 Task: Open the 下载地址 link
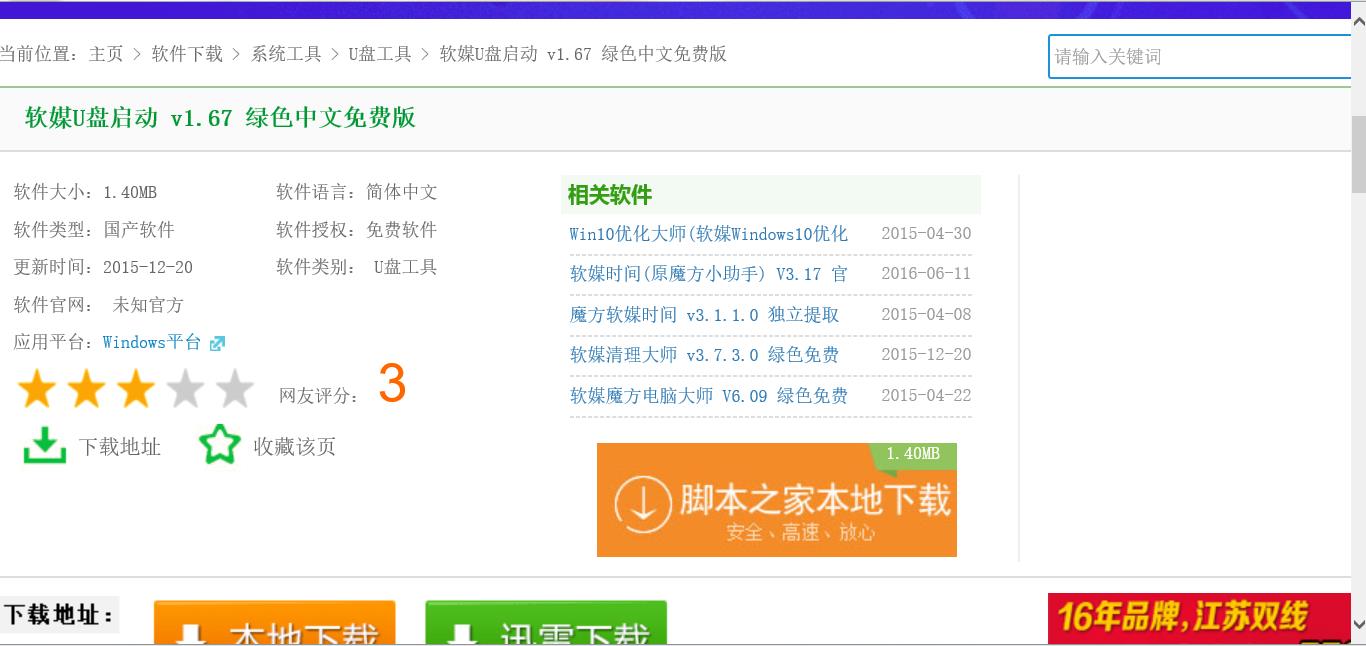(120, 447)
